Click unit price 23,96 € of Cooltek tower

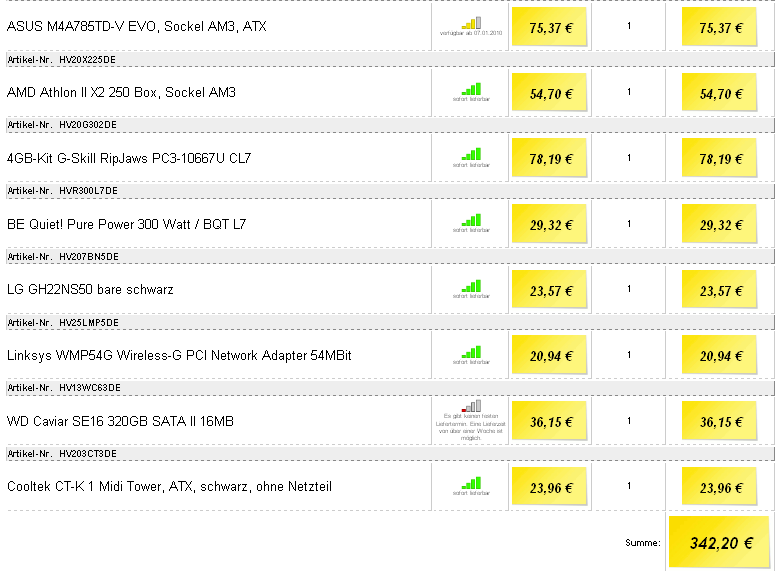549,487
